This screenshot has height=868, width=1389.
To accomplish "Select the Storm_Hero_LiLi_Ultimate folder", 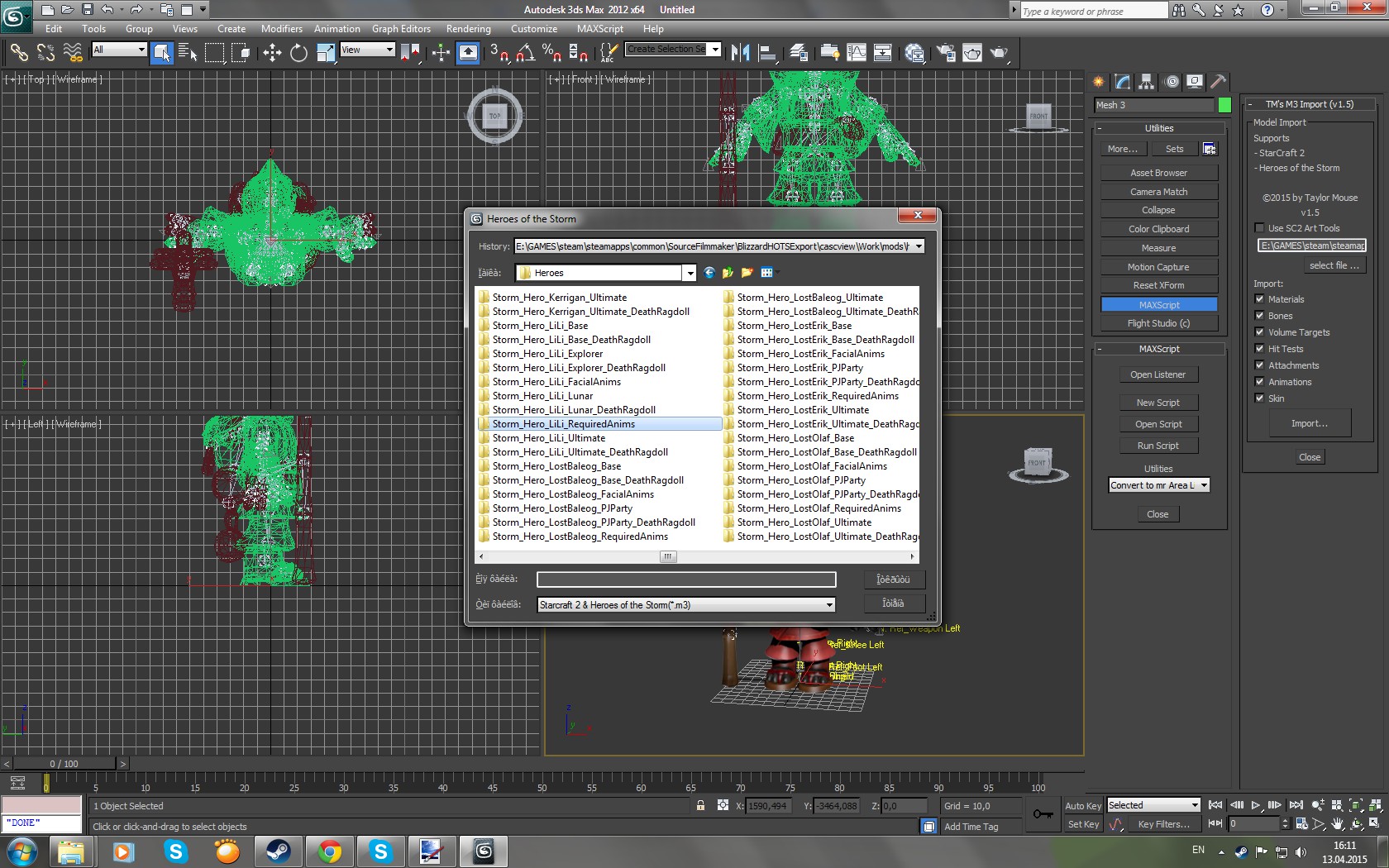I will (x=548, y=438).
